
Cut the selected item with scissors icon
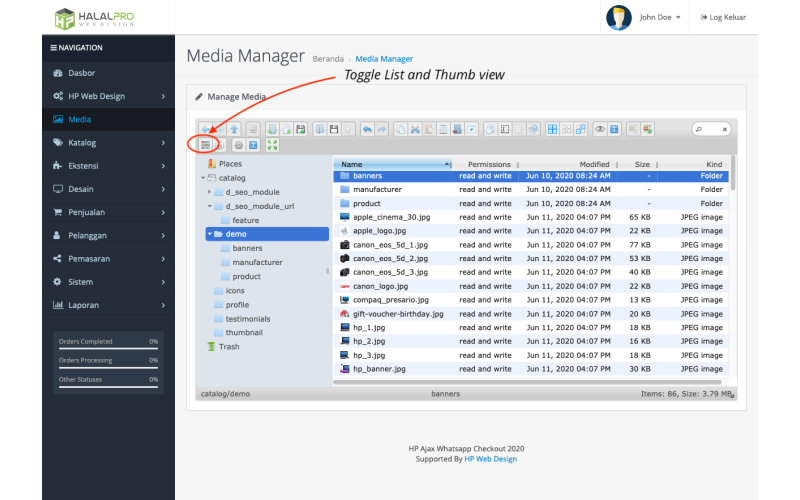pyautogui.click(x=415, y=129)
